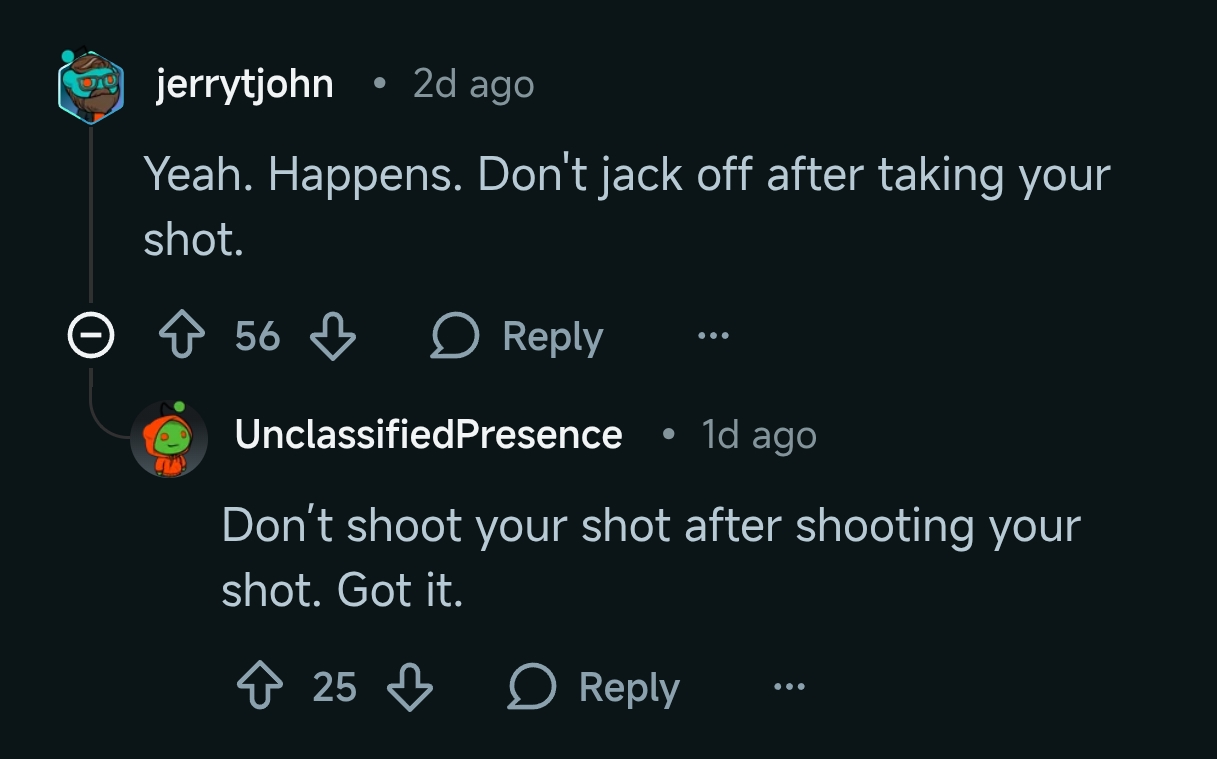1217x759 pixels.
Task: Upvote UnclassifiedPresence's reply
Action: pos(260,688)
